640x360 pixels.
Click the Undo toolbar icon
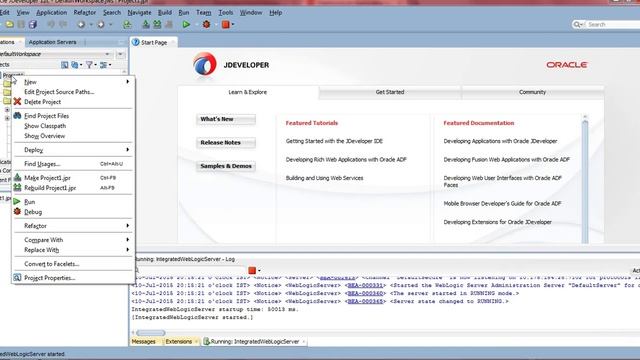pos(51,24)
